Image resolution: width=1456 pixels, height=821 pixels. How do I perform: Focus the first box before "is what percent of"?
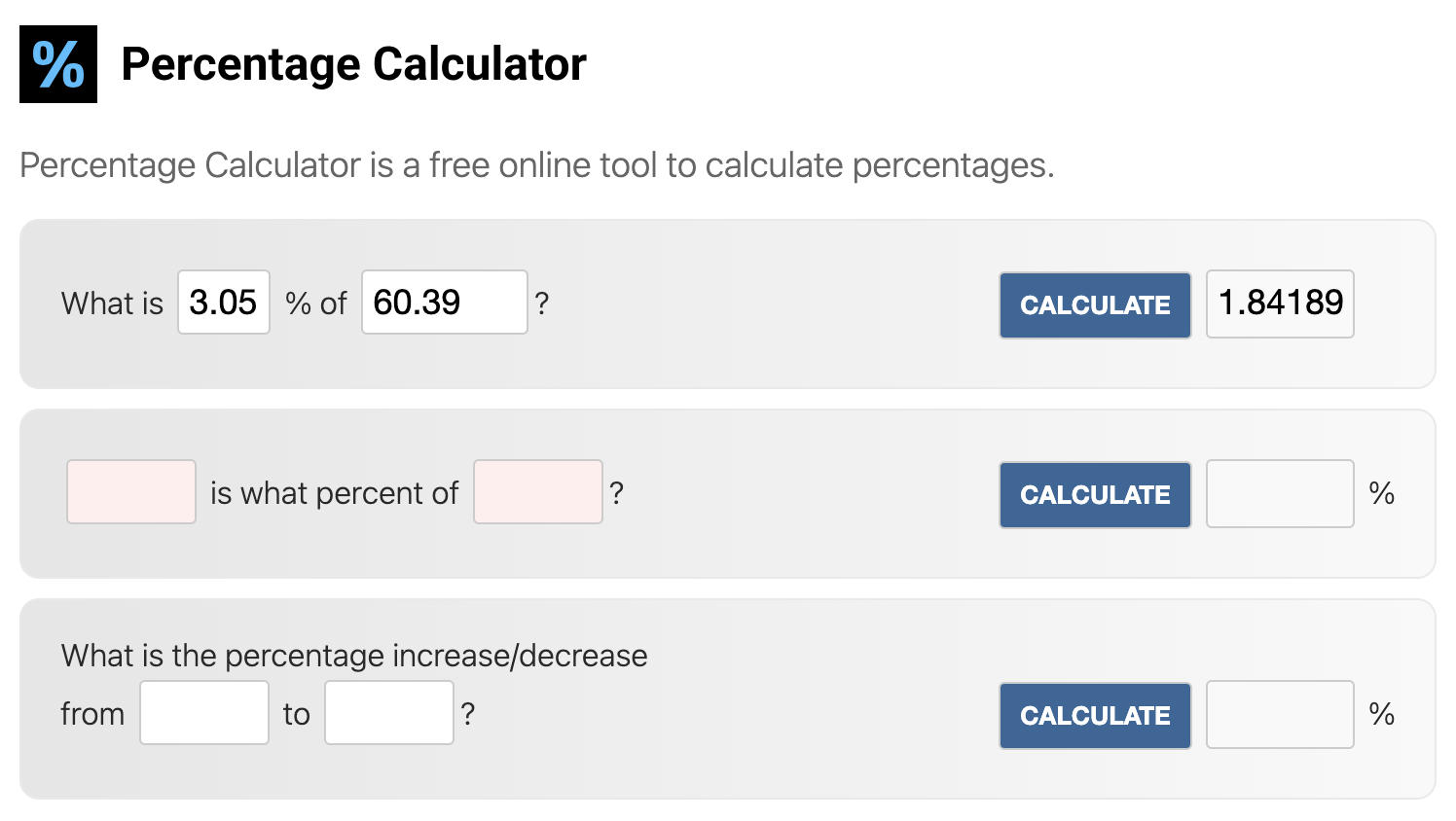pyautogui.click(x=131, y=492)
